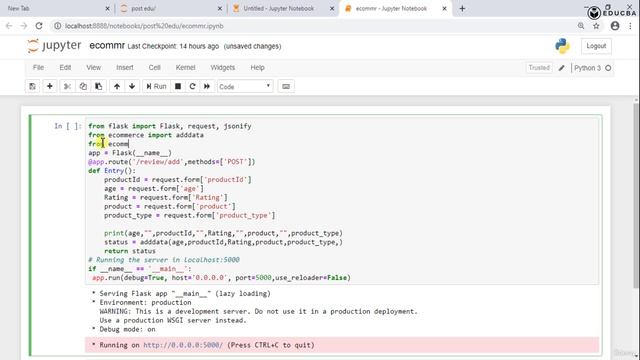Viewport: 640px width, 360px height.
Task: Log out using the Logout button
Action: tap(596, 46)
